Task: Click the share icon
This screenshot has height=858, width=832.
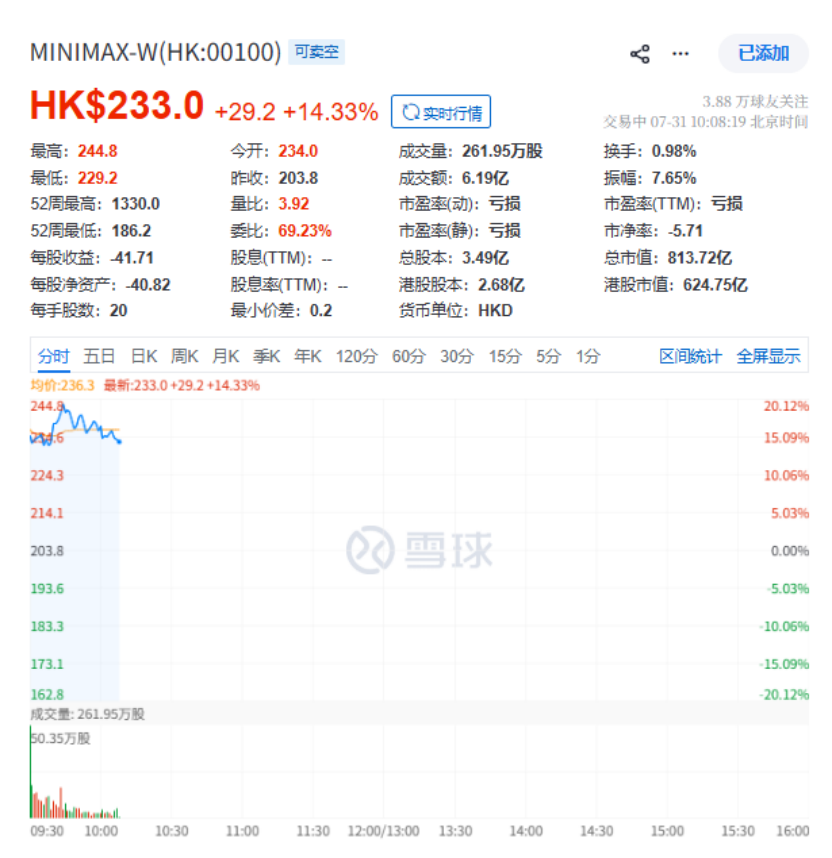Action: 639,54
